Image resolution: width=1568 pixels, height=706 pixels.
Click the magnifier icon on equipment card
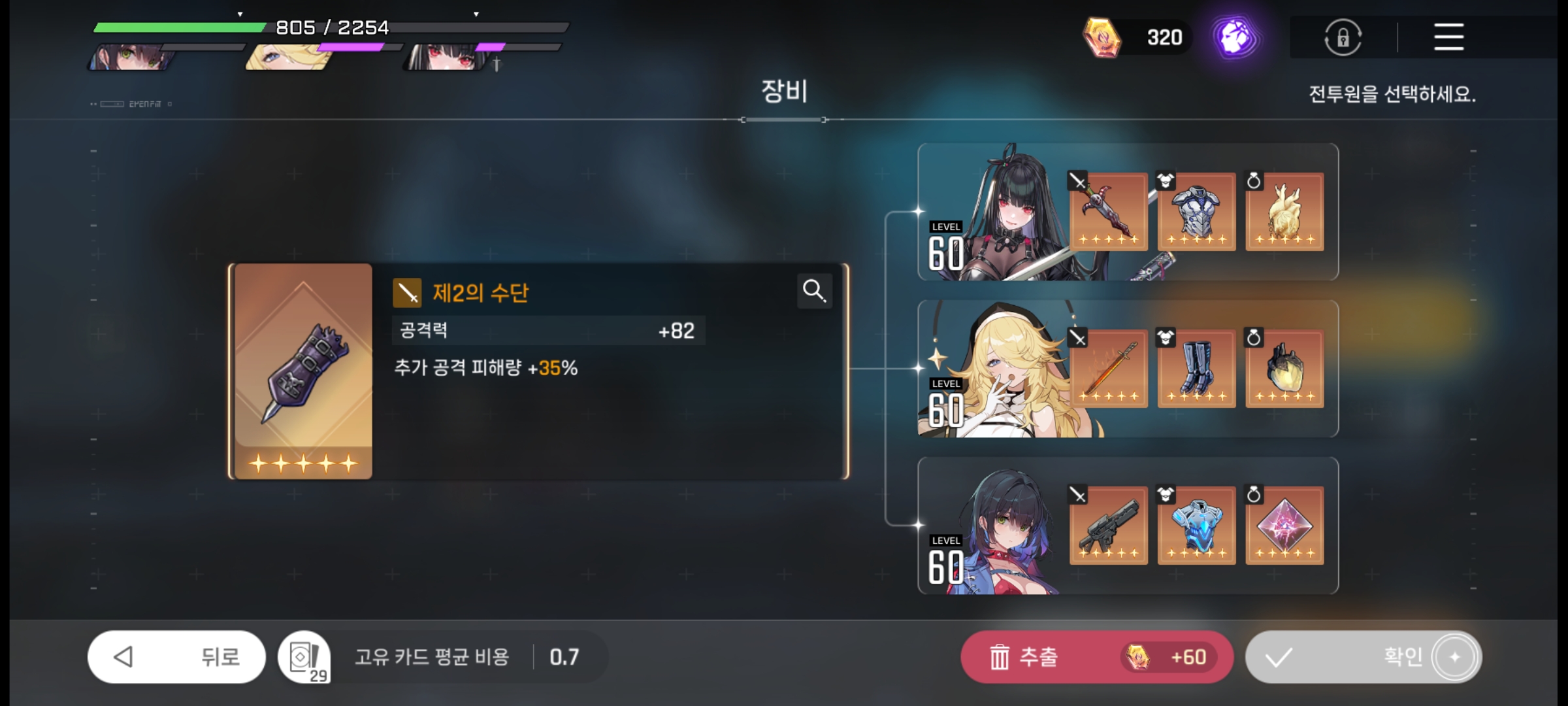[x=814, y=291]
